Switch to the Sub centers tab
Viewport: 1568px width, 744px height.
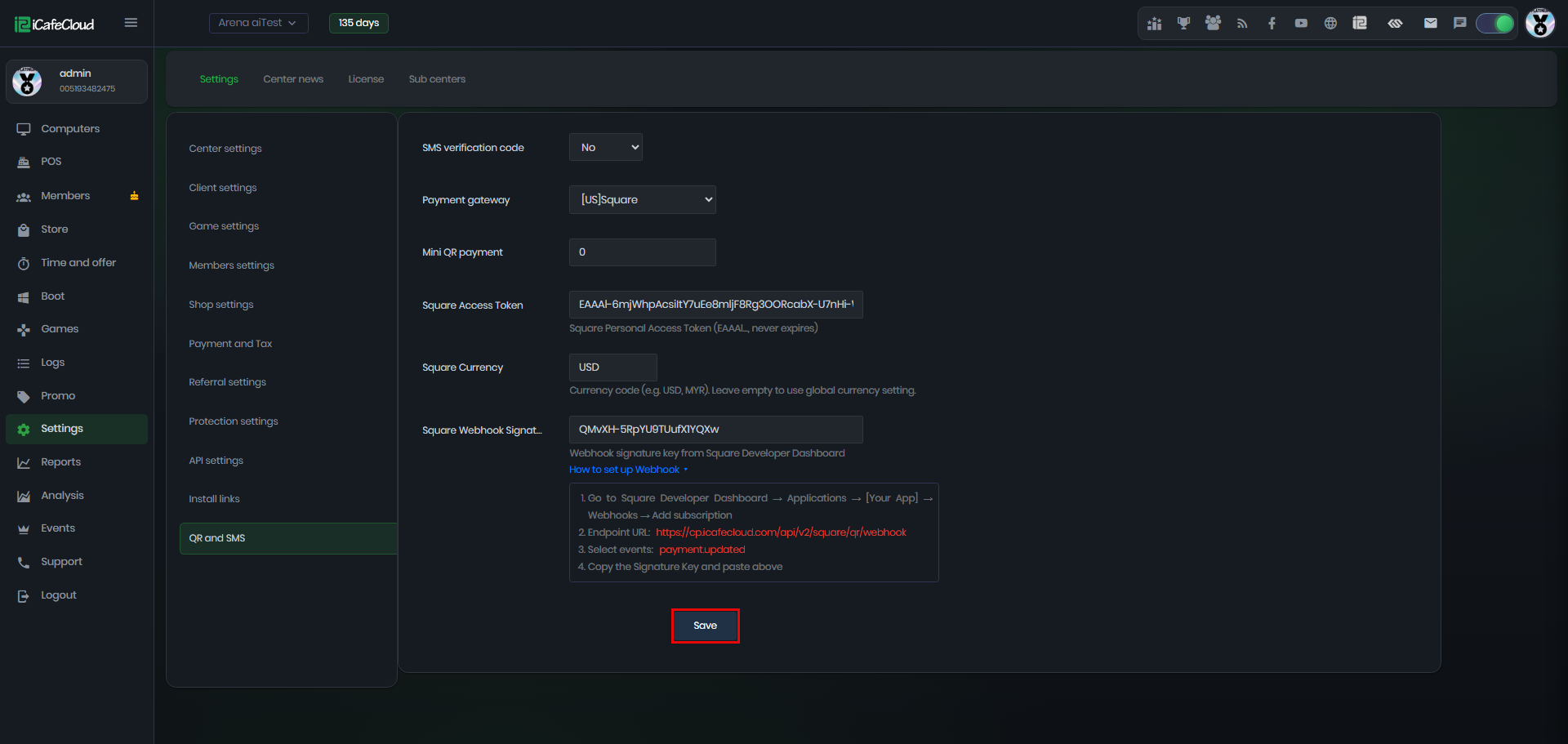coord(437,79)
